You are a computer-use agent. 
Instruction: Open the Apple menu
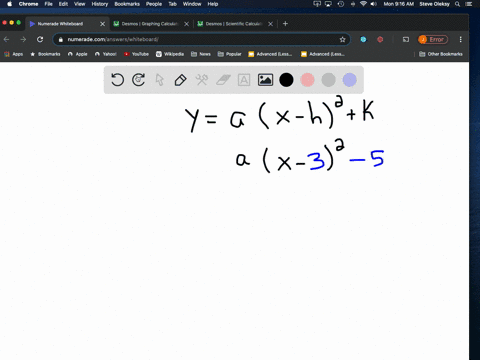(9, 4)
